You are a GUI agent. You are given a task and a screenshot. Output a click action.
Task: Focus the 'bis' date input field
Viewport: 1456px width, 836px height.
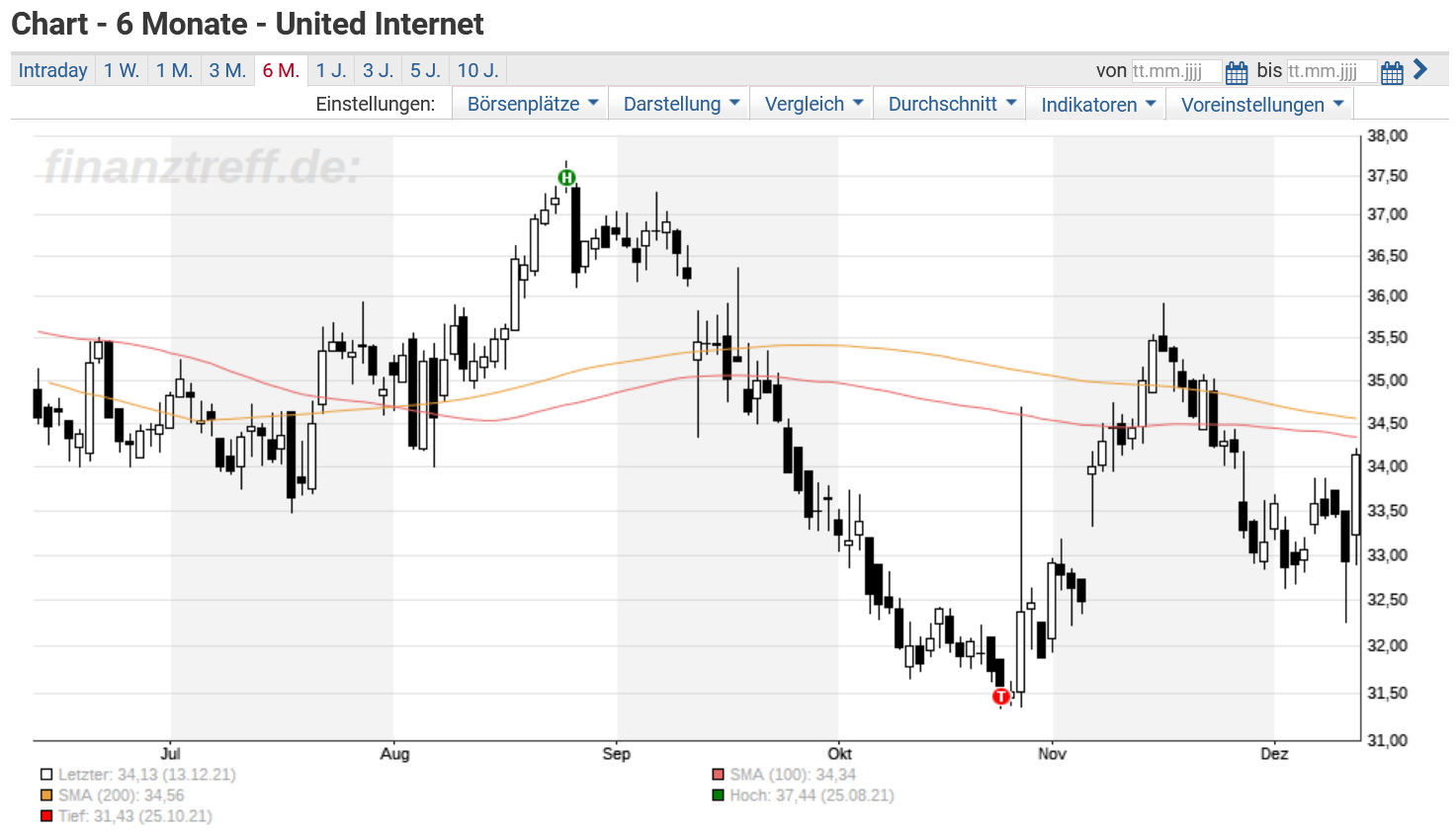click(x=1331, y=71)
